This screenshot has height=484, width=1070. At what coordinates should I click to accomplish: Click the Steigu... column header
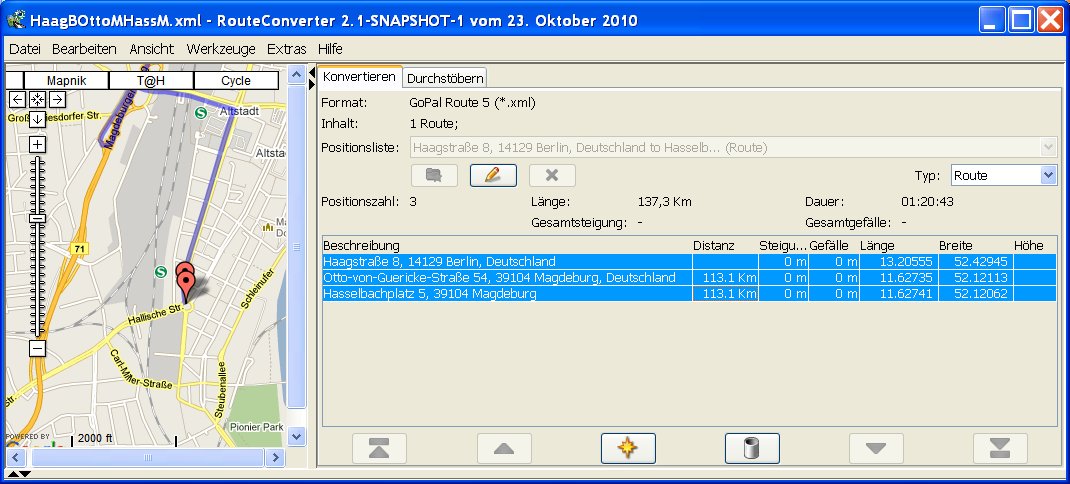pyautogui.click(x=783, y=245)
